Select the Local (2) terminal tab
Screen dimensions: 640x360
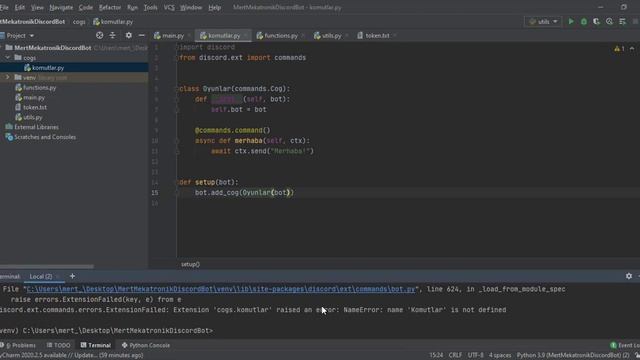pos(40,276)
